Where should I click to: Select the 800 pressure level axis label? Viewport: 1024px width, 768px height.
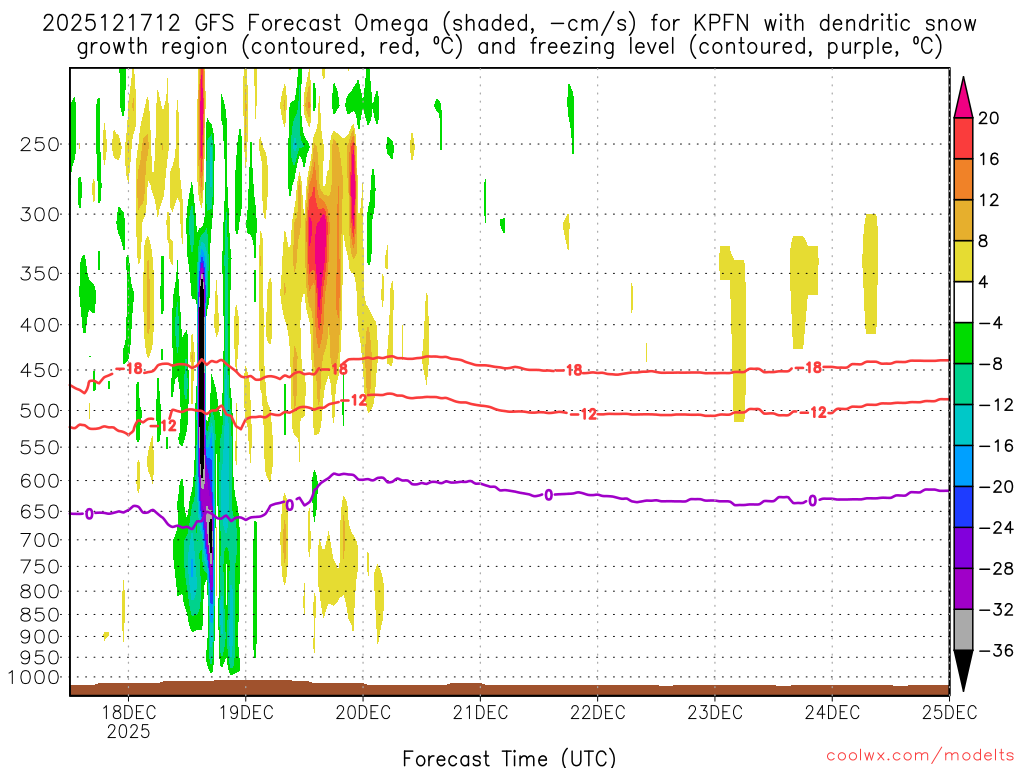[39, 592]
